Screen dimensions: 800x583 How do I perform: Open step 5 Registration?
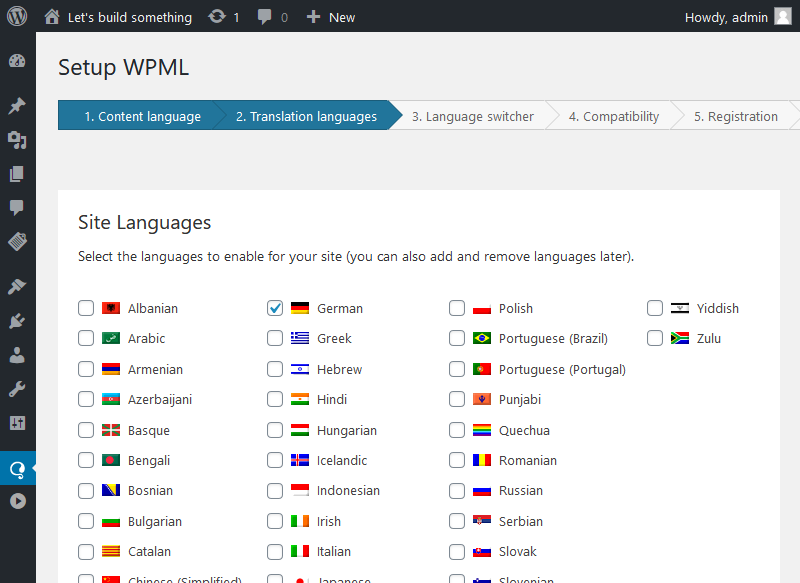pyautogui.click(x=736, y=116)
